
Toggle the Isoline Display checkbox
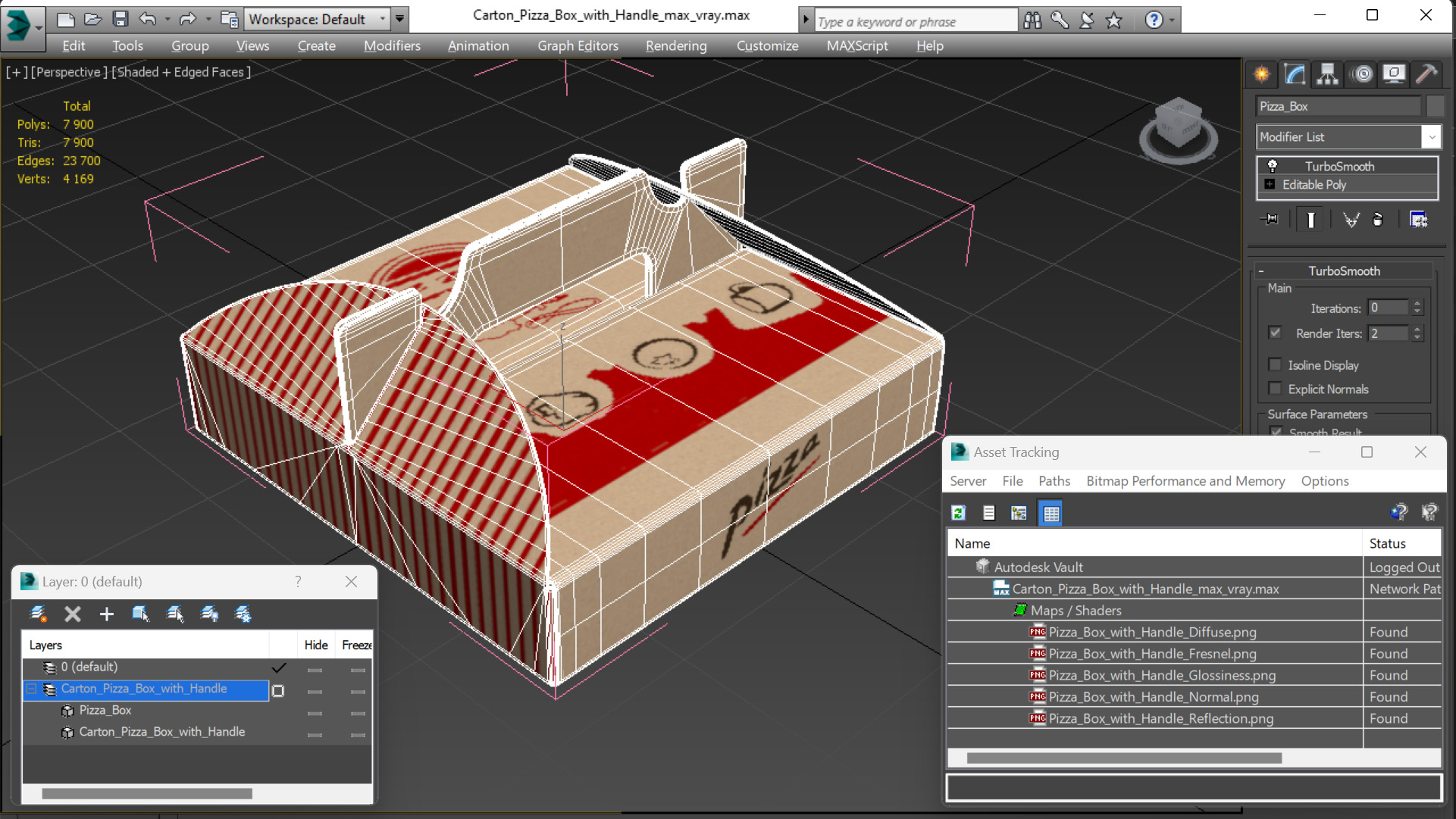pos(1275,365)
